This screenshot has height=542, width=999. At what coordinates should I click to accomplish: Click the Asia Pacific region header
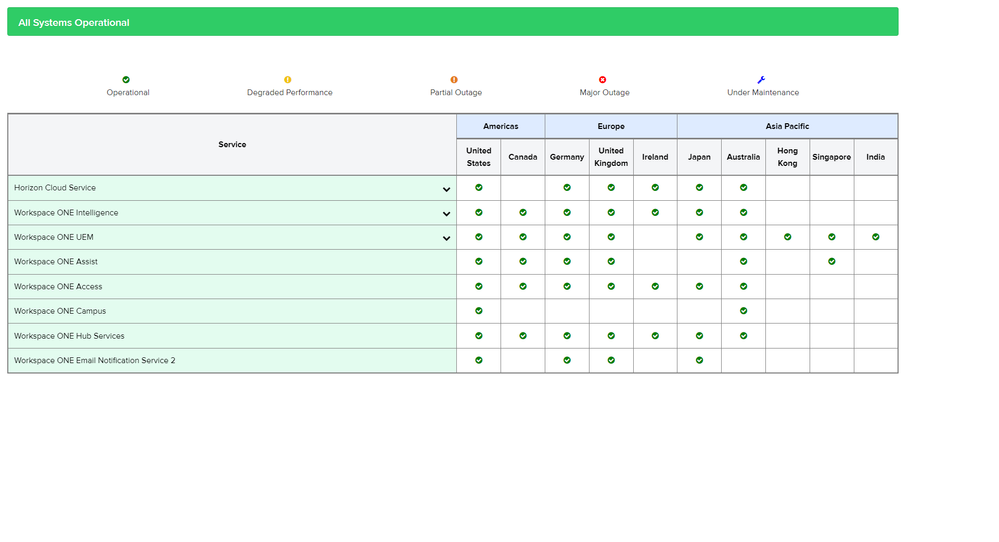tap(787, 126)
